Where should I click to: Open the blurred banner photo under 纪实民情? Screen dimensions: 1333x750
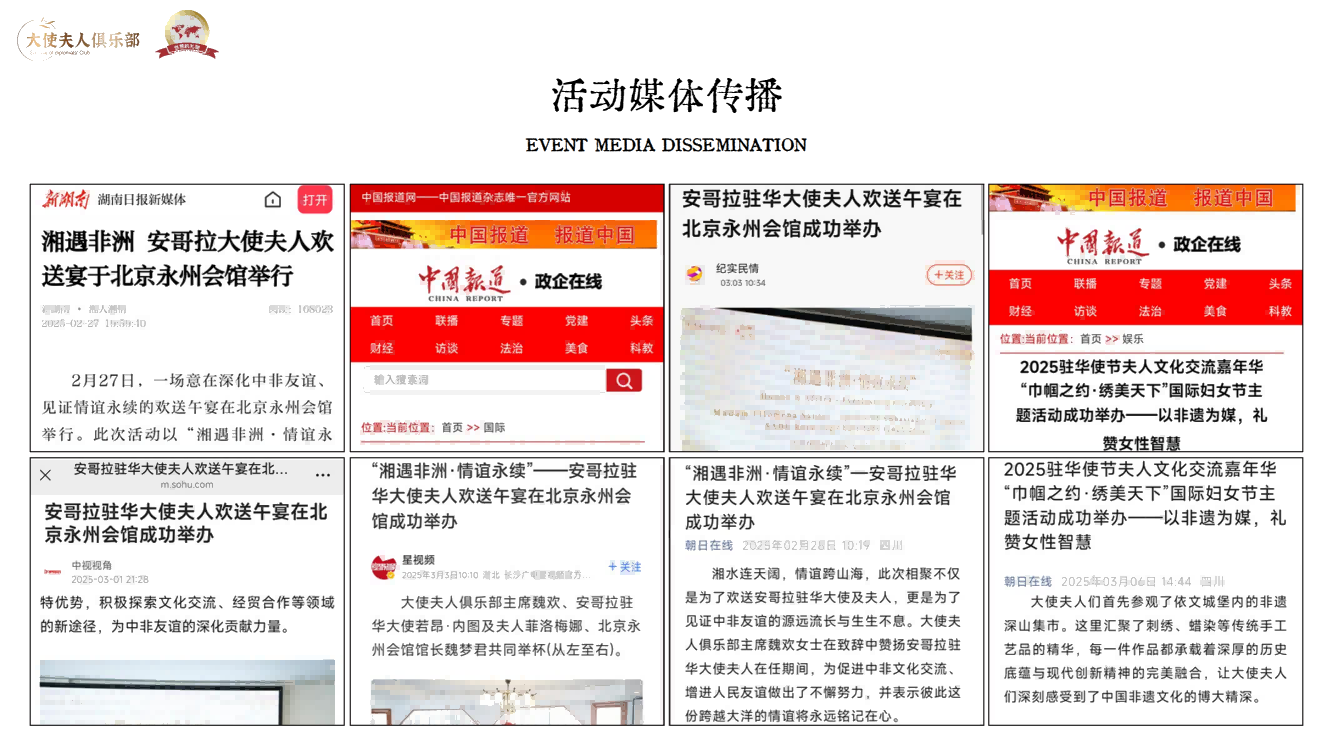point(826,378)
